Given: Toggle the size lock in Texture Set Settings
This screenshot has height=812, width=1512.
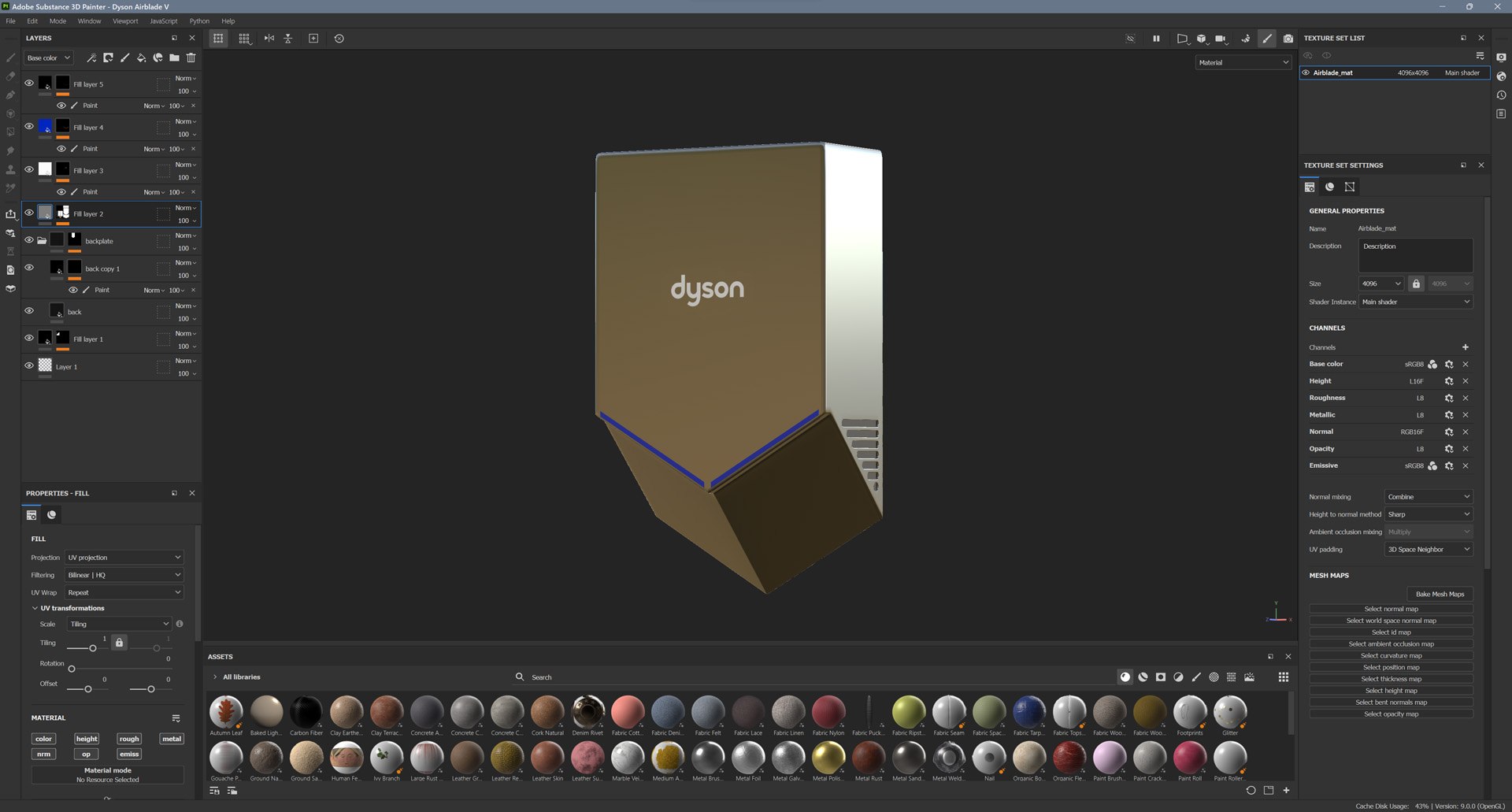Looking at the screenshot, I should (1416, 284).
